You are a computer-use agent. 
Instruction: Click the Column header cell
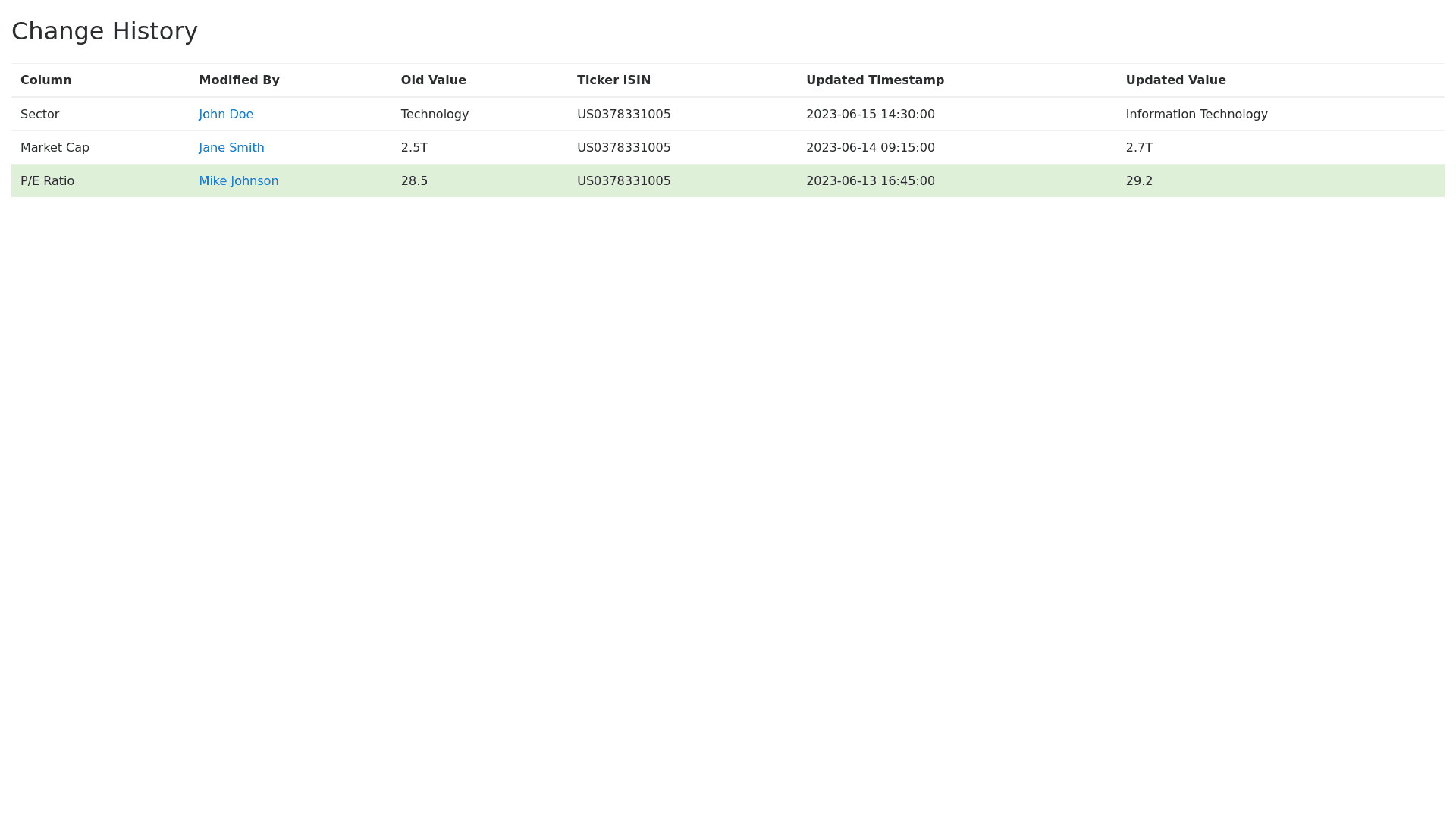pos(46,80)
